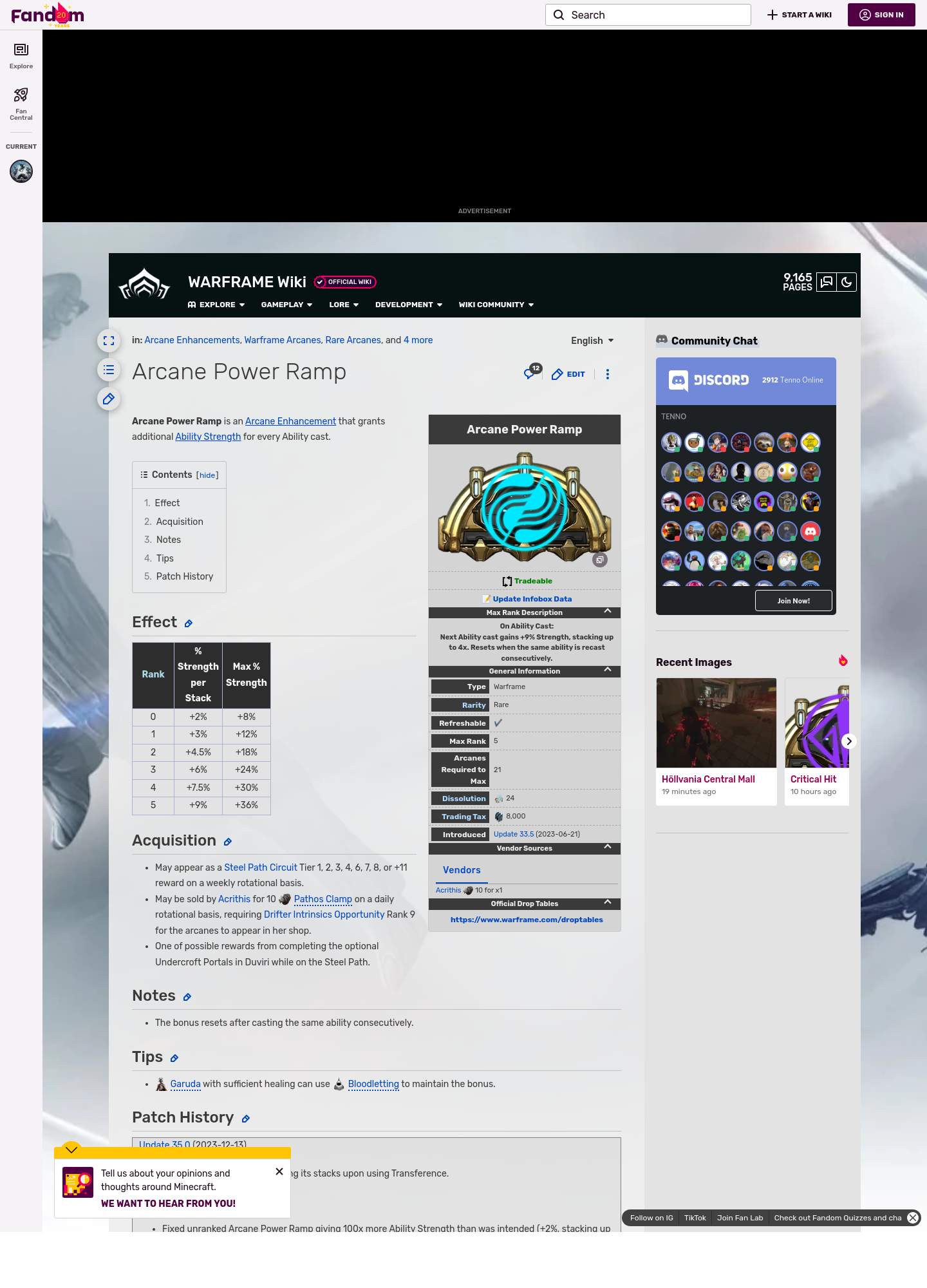This screenshot has height=1288, width=927.
Task: Click the Search input field
Action: pos(648,15)
